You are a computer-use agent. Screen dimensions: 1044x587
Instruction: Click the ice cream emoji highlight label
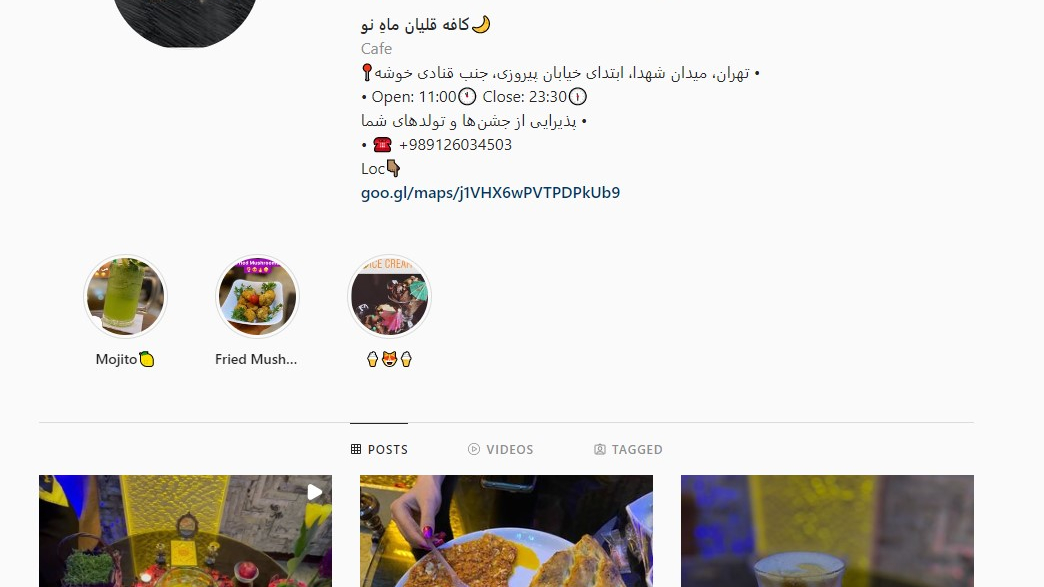pyautogui.click(x=390, y=359)
